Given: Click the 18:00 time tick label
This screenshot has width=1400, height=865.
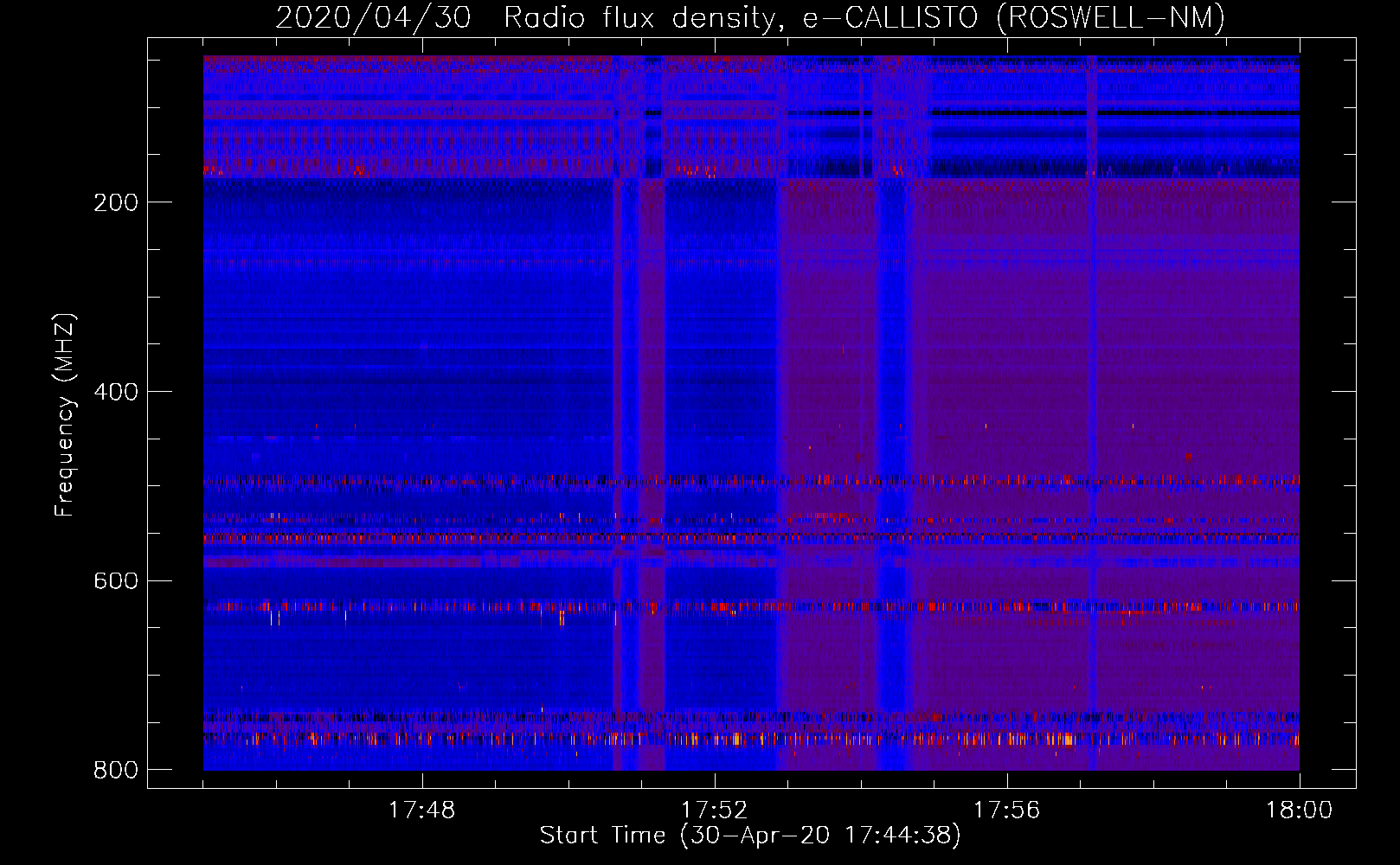Looking at the screenshot, I should [x=1299, y=811].
